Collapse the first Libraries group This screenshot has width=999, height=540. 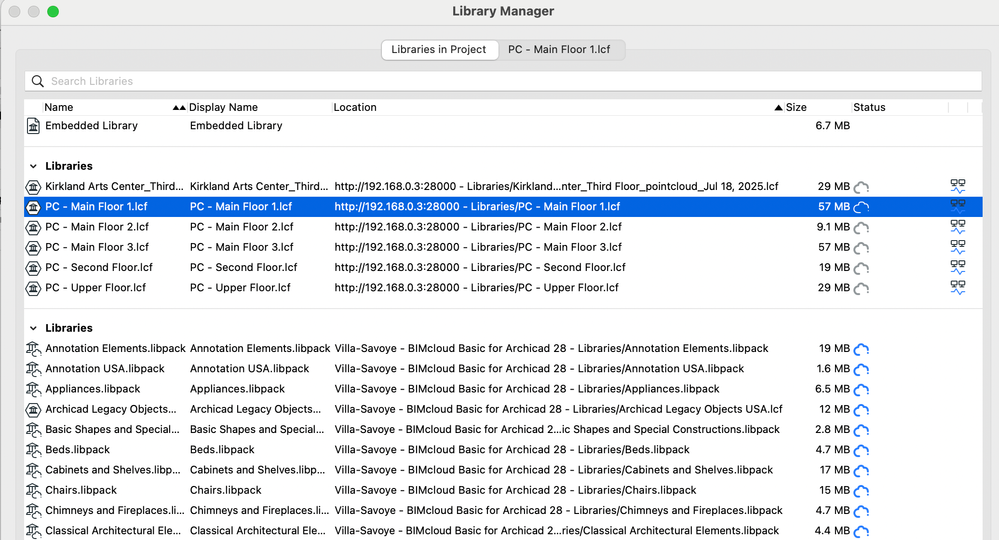click(33, 166)
